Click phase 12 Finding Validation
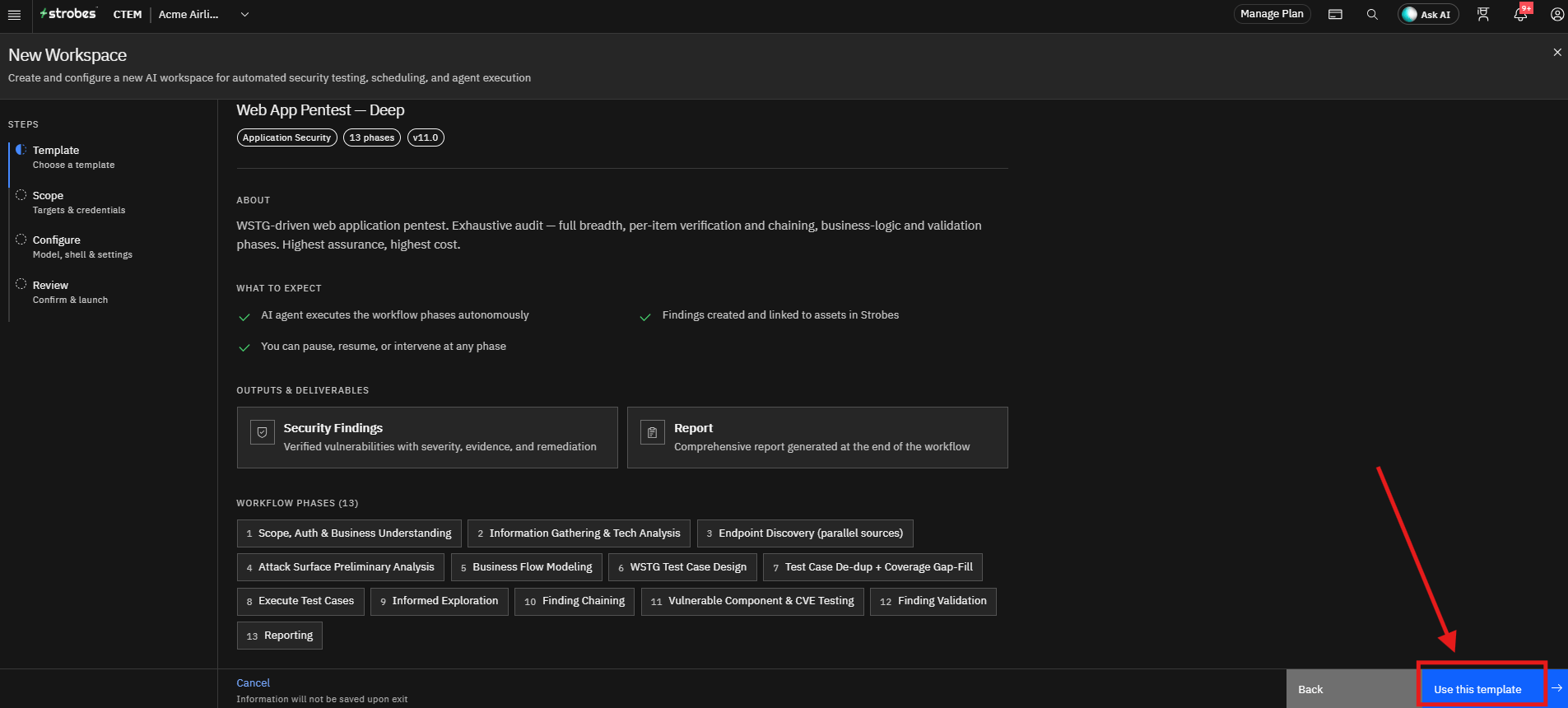Screen dimensions: 1568x708 pyautogui.click(x=933, y=601)
